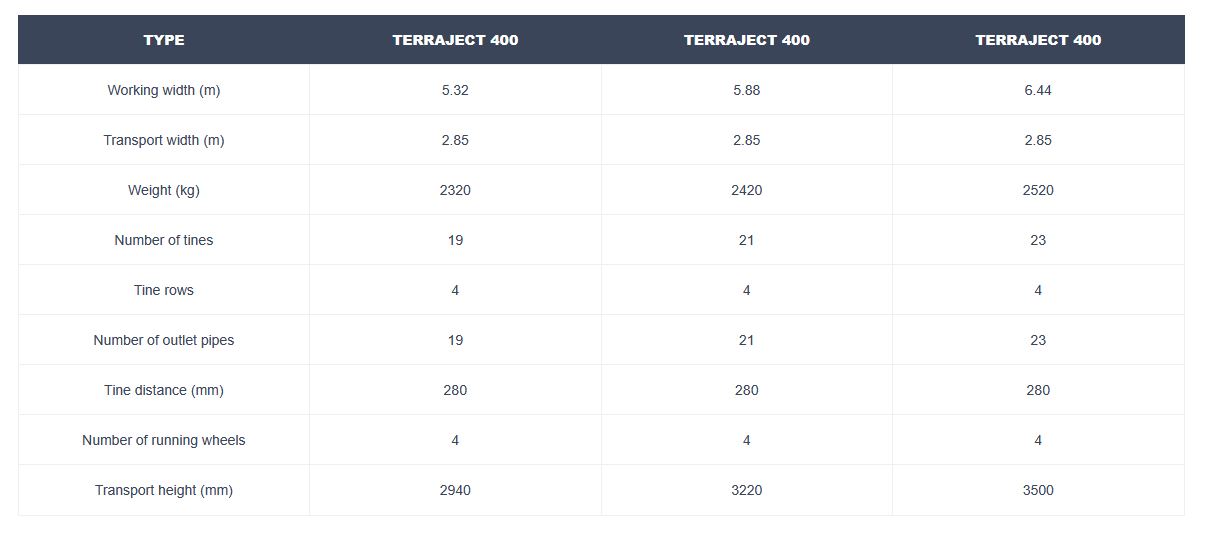Select the 5.88 working width cell
Image resolution: width=1205 pixels, height=543 pixels.
746,90
